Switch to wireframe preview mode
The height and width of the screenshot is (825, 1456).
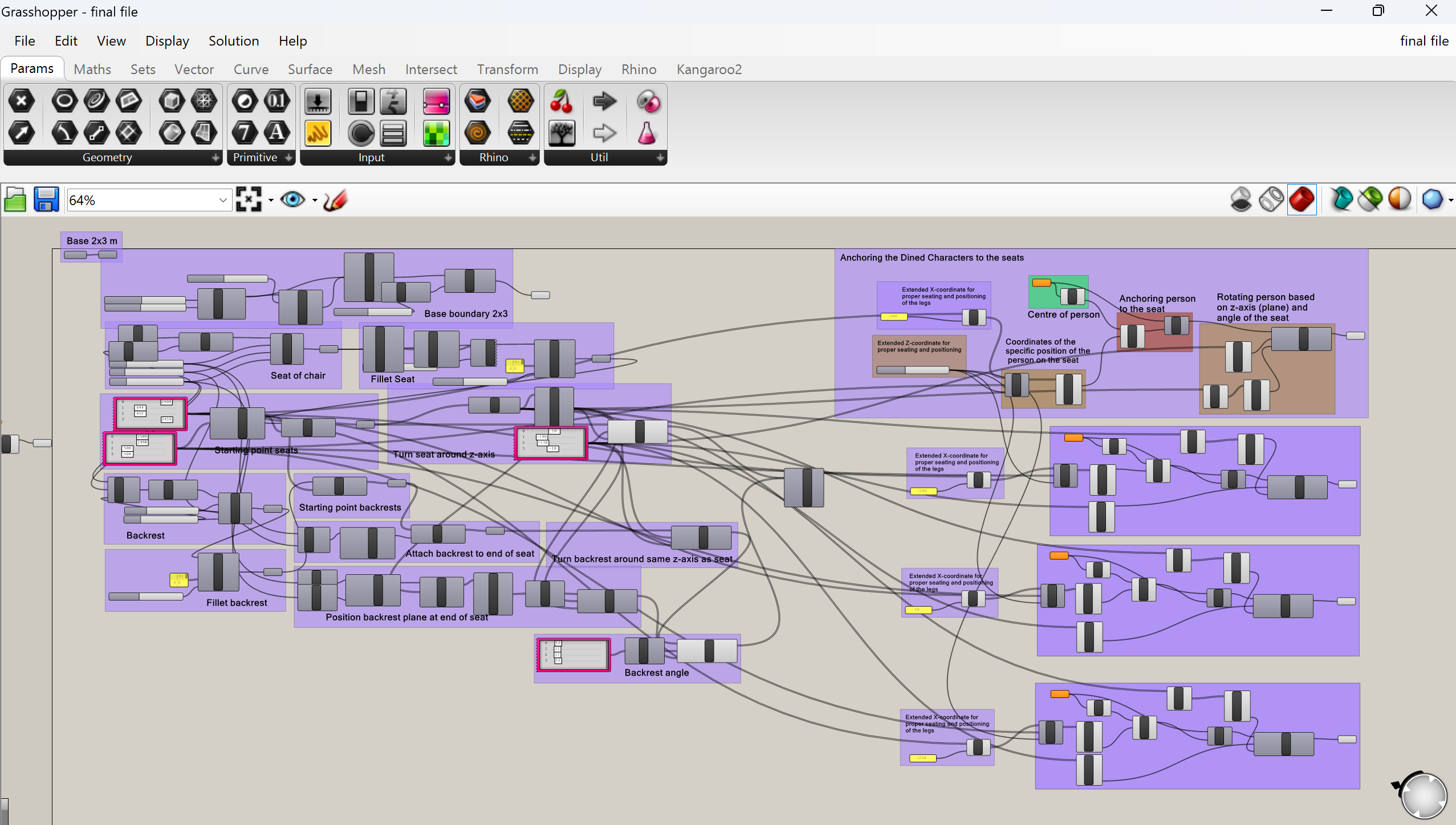(x=1271, y=200)
